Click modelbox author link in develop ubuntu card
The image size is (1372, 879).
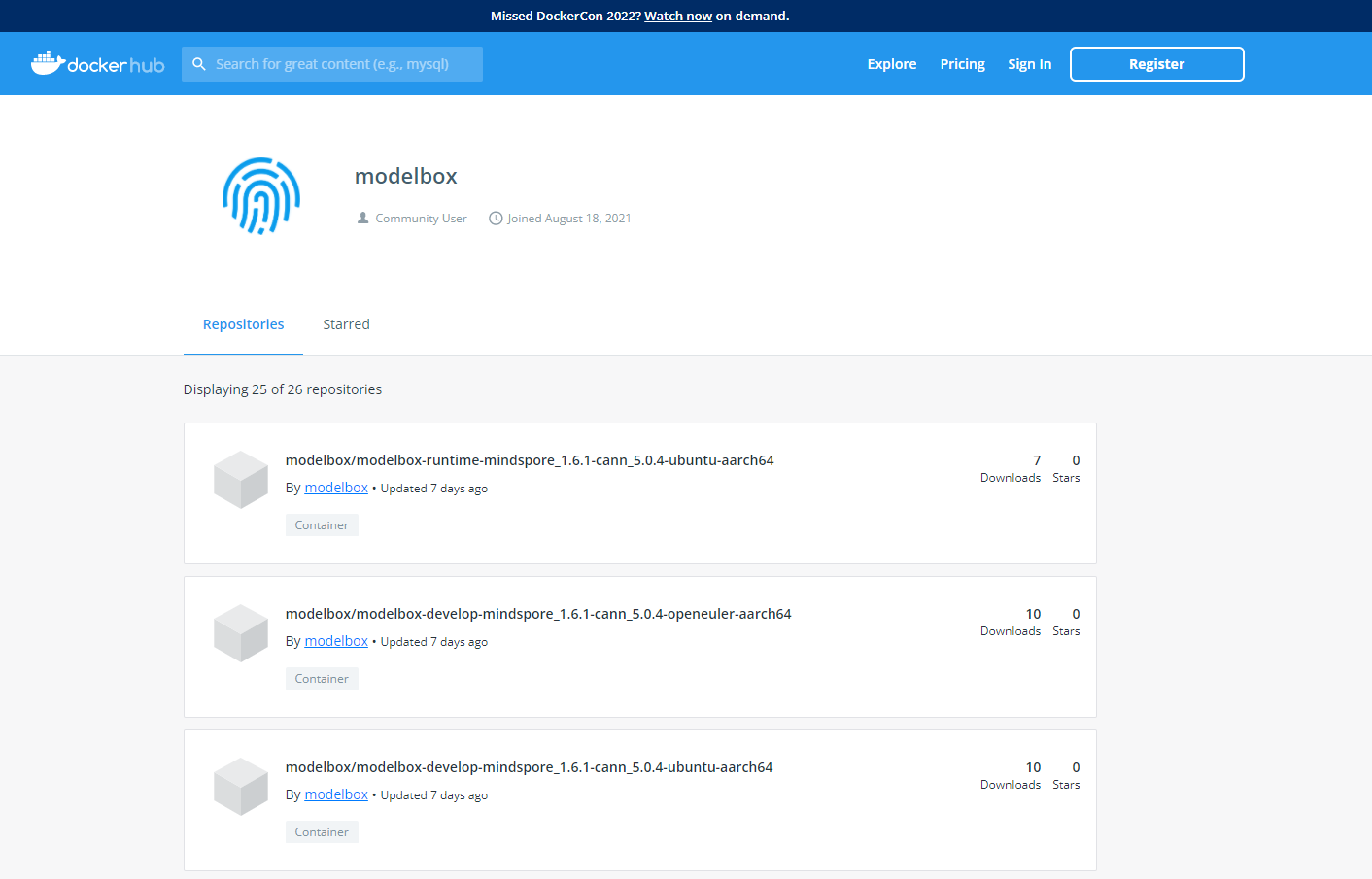coord(336,794)
